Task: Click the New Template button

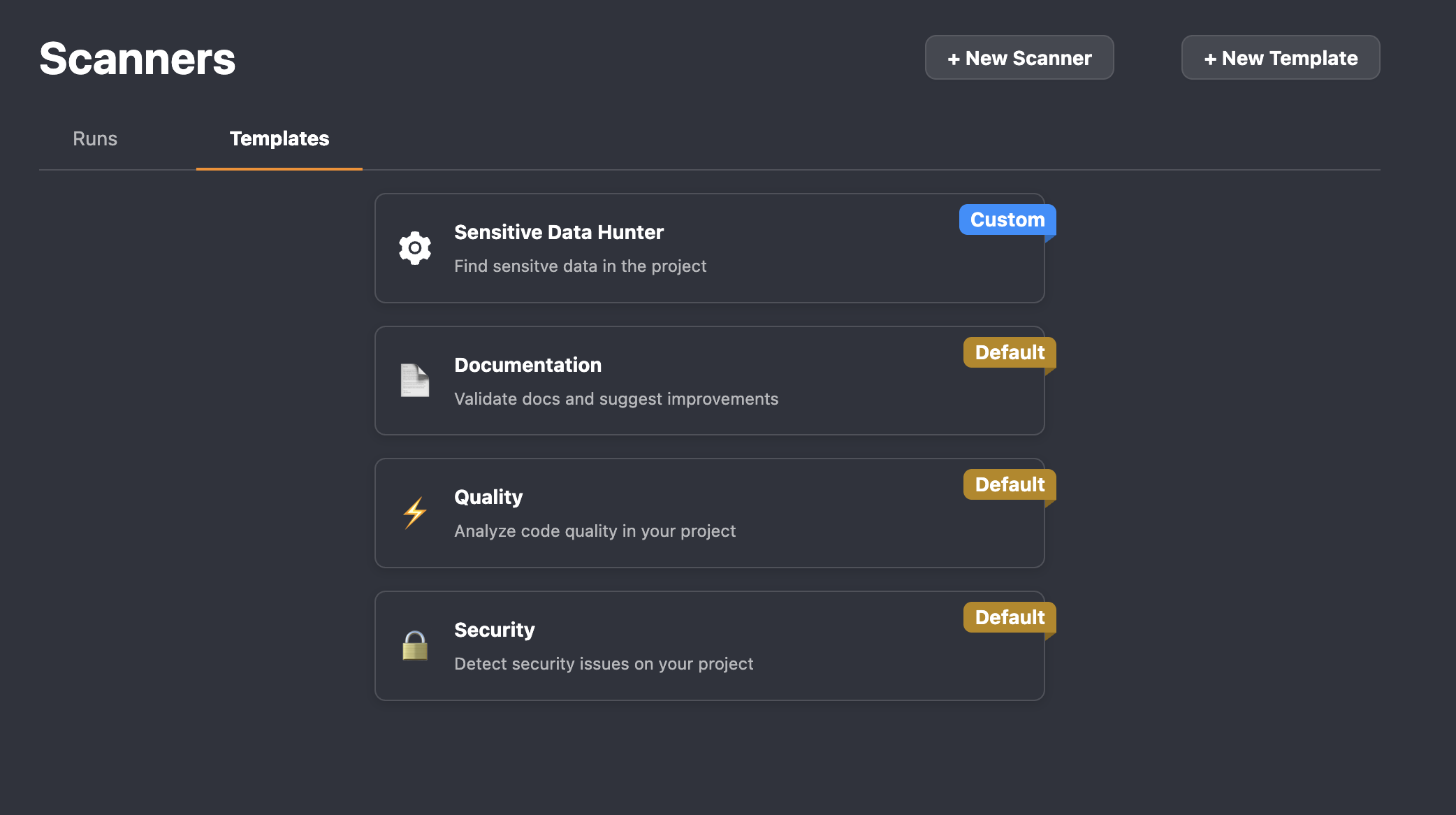Action: [1280, 57]
